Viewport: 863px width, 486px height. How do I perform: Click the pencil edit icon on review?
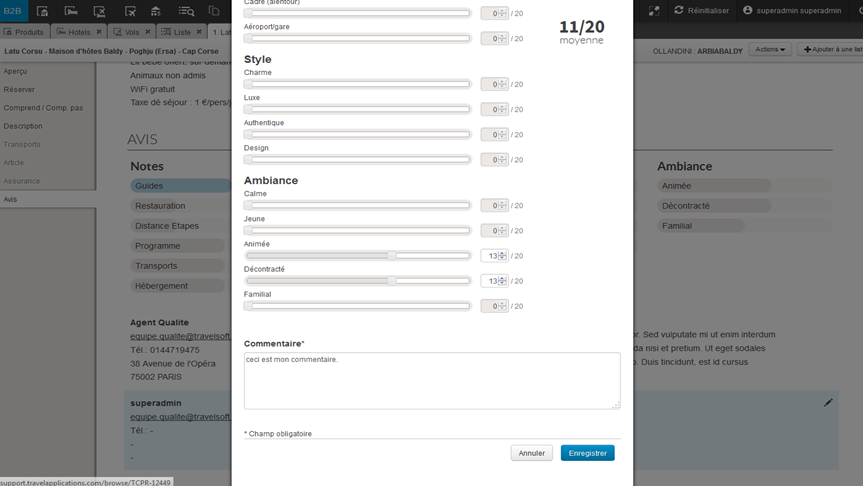828,403
